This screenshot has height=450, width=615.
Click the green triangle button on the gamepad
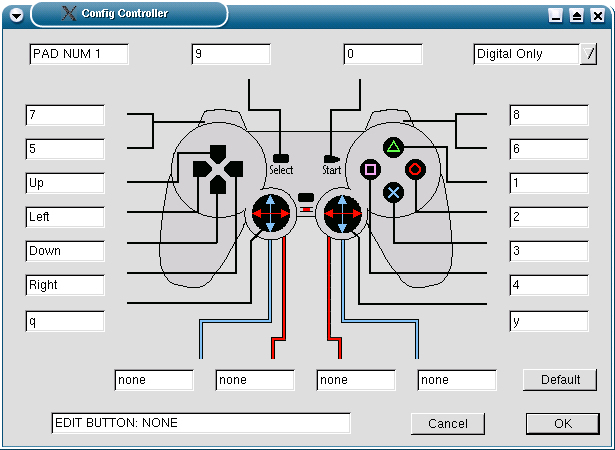(x=393, y=148)
